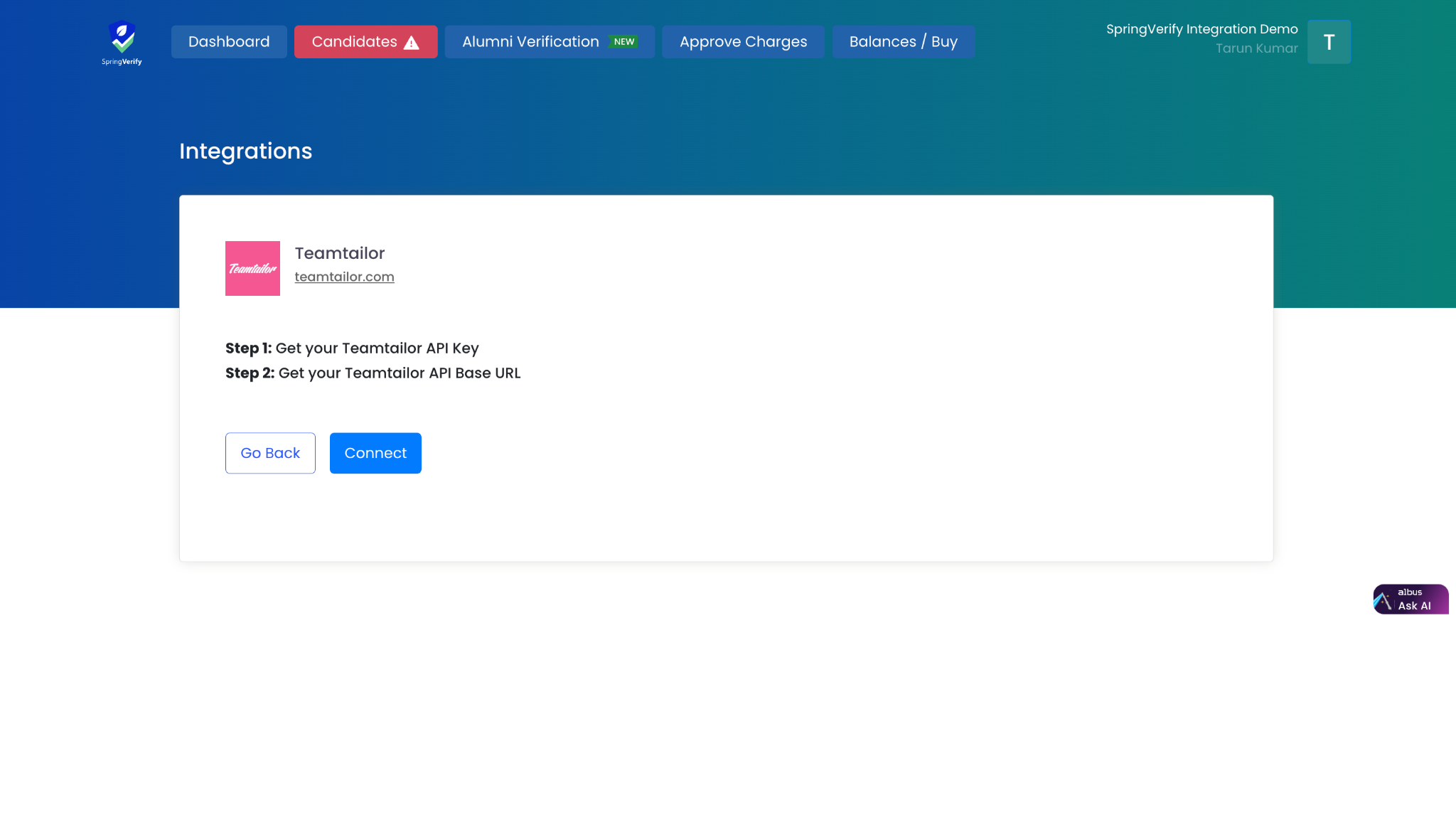Click the T user avatar
Image resolution: width=1456 pixels, height=822 pixels.
(1329, 42)
